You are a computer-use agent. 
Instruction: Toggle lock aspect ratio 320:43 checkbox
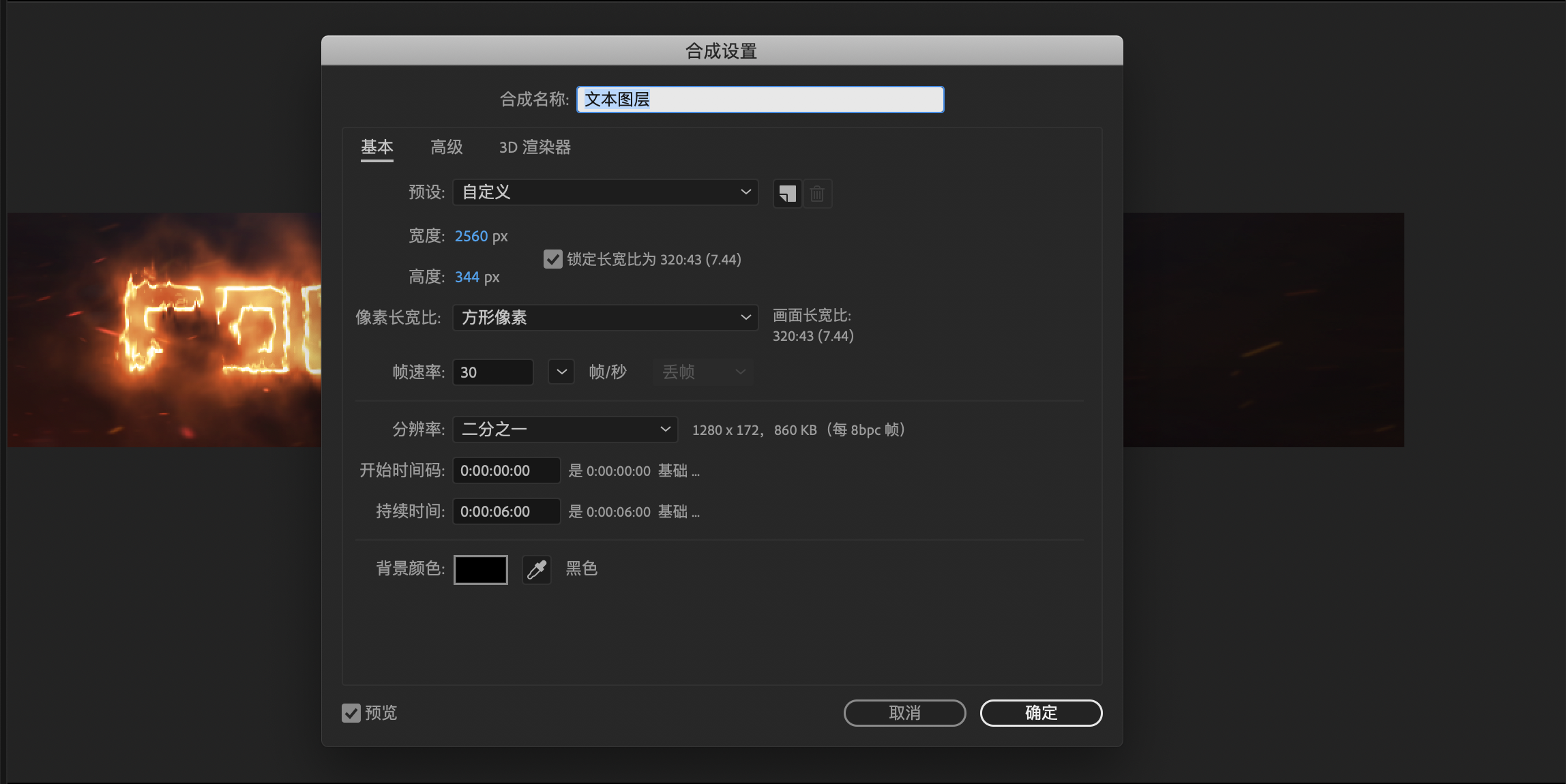[x=552, y=260]
